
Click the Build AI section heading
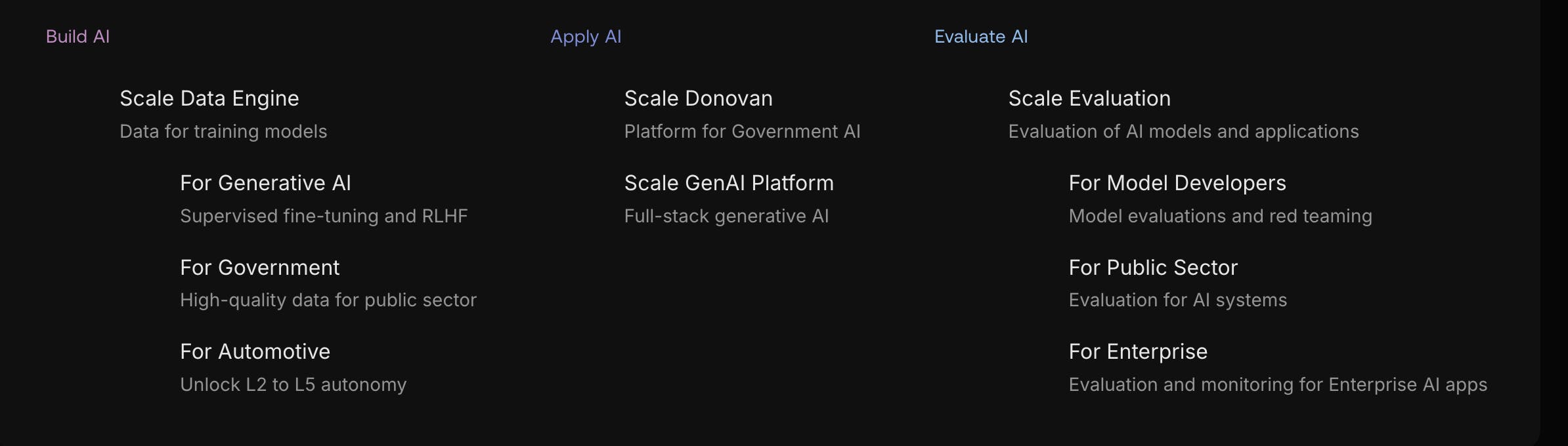click(77, 37)
